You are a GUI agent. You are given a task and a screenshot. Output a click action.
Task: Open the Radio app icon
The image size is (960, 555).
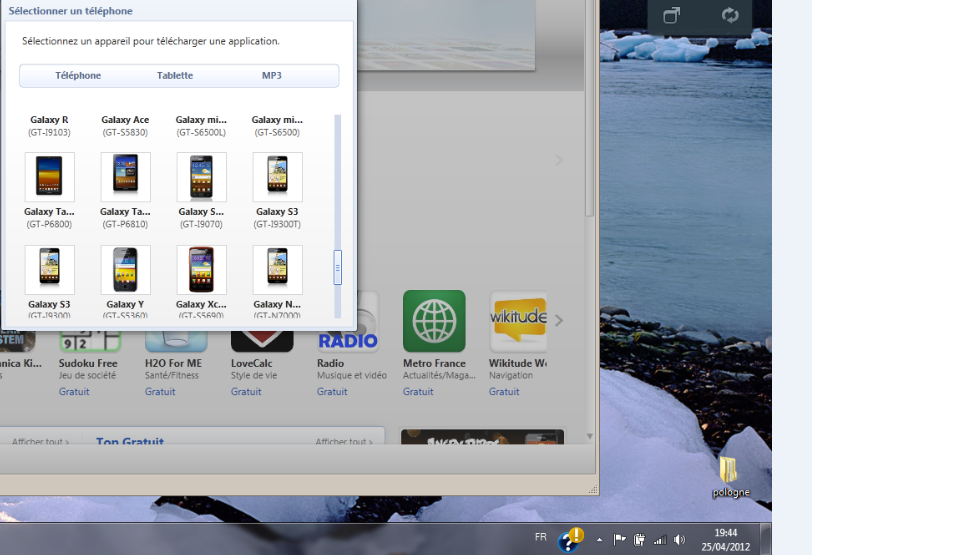[x=348, y=341]
